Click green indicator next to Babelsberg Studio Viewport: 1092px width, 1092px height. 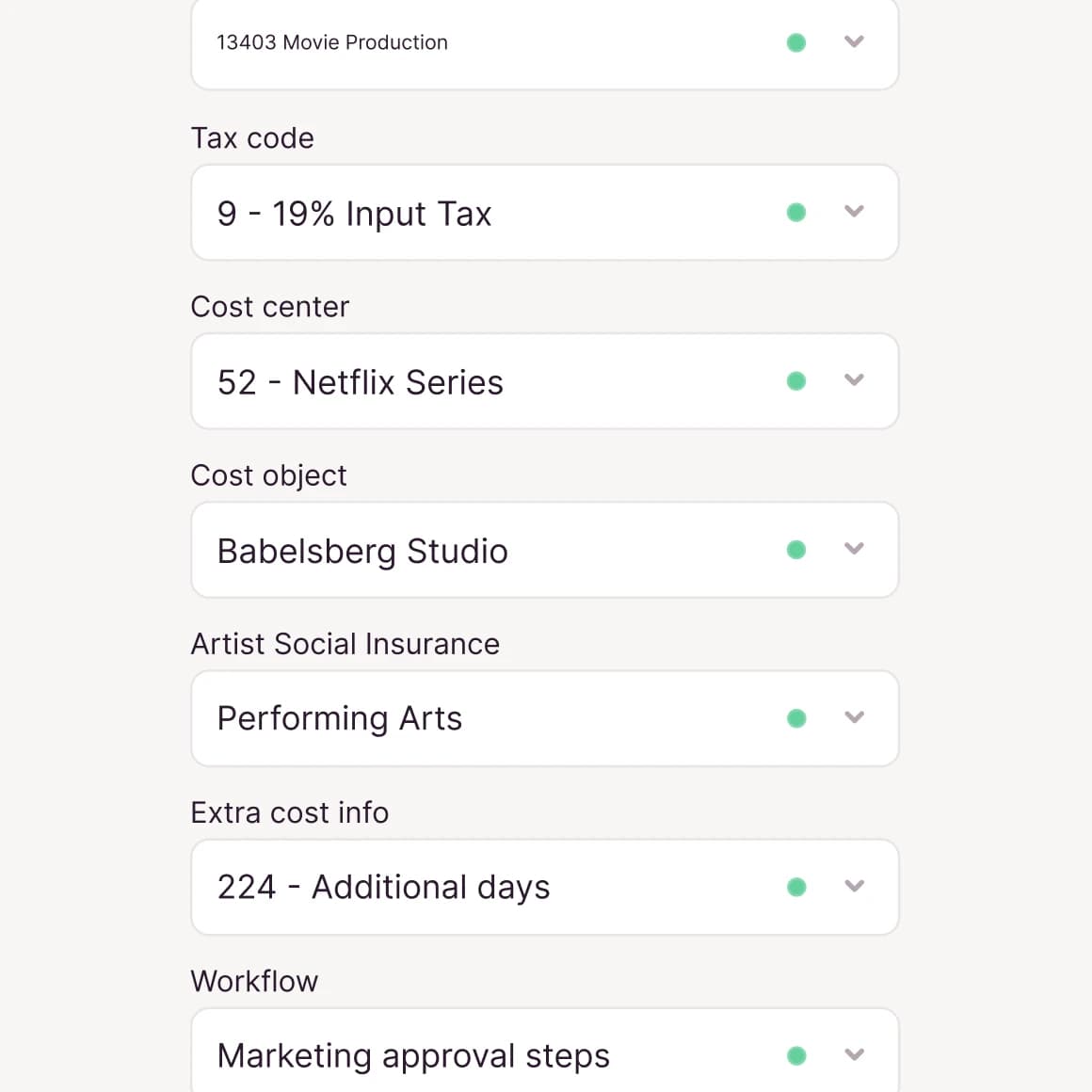pos(796,550)
